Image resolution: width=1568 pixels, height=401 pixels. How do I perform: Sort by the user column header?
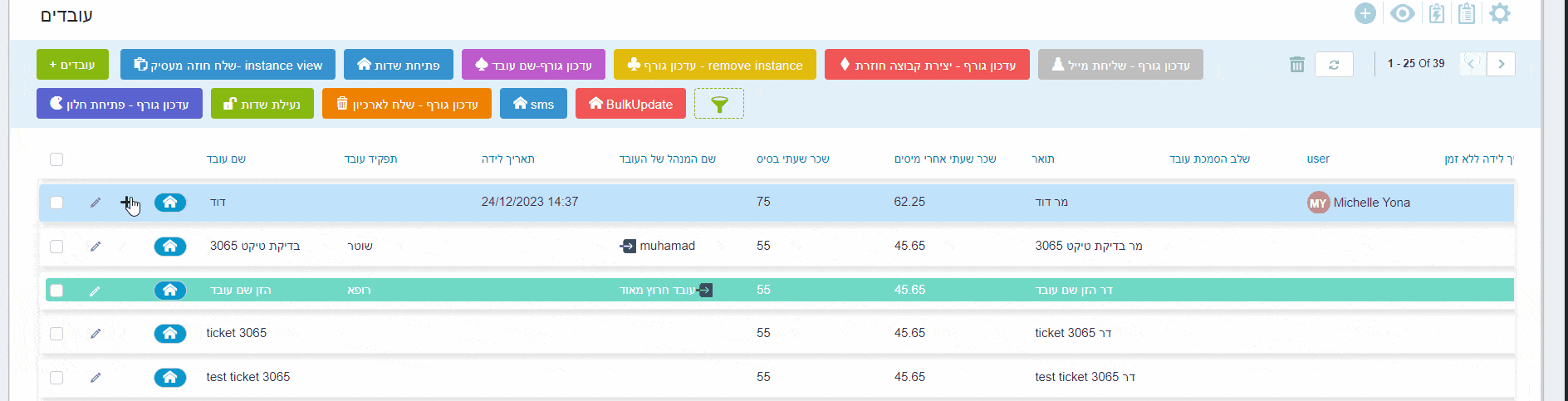tap(1318, 159)
